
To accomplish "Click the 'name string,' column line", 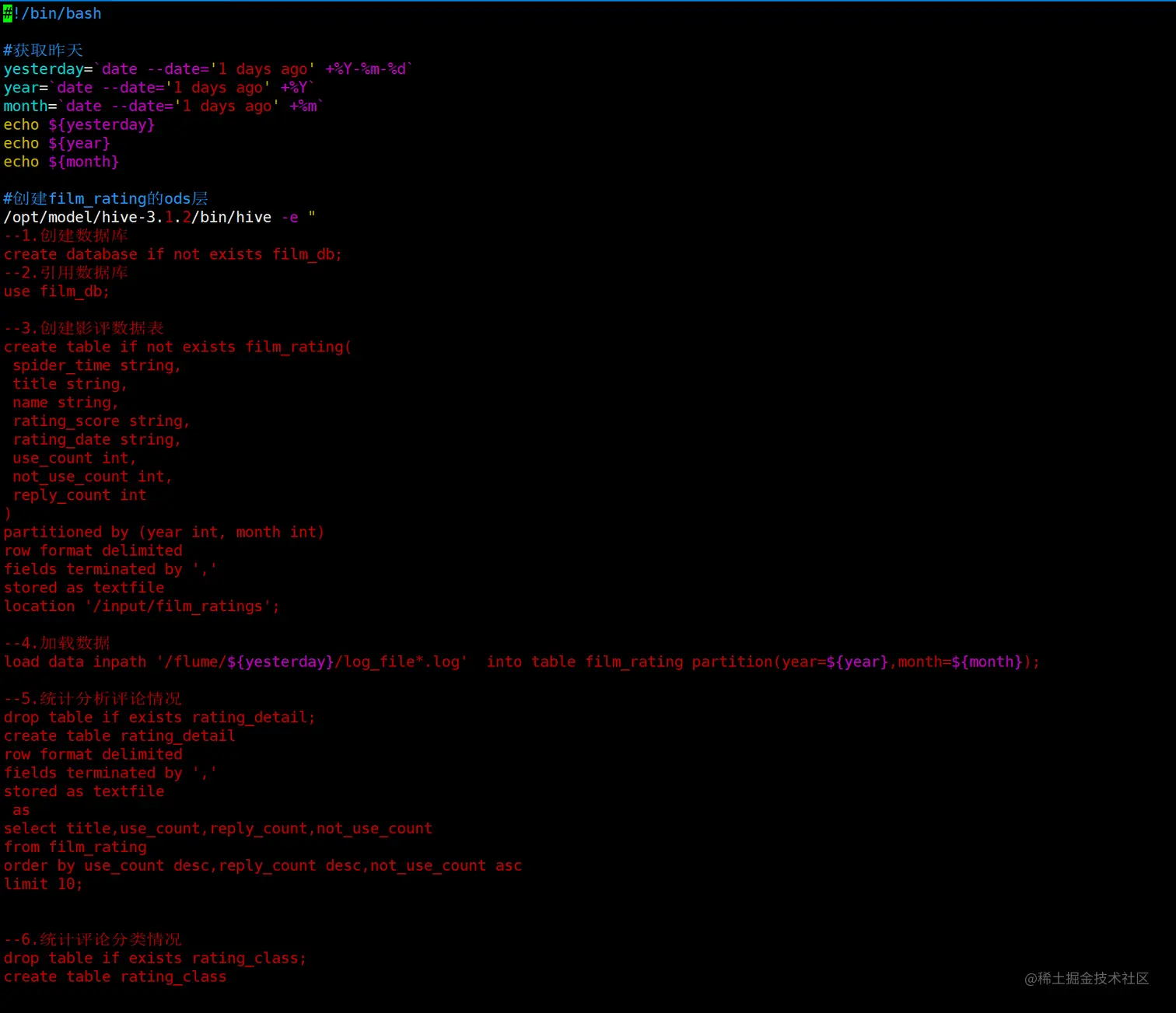I will click(x=65, y=403).
